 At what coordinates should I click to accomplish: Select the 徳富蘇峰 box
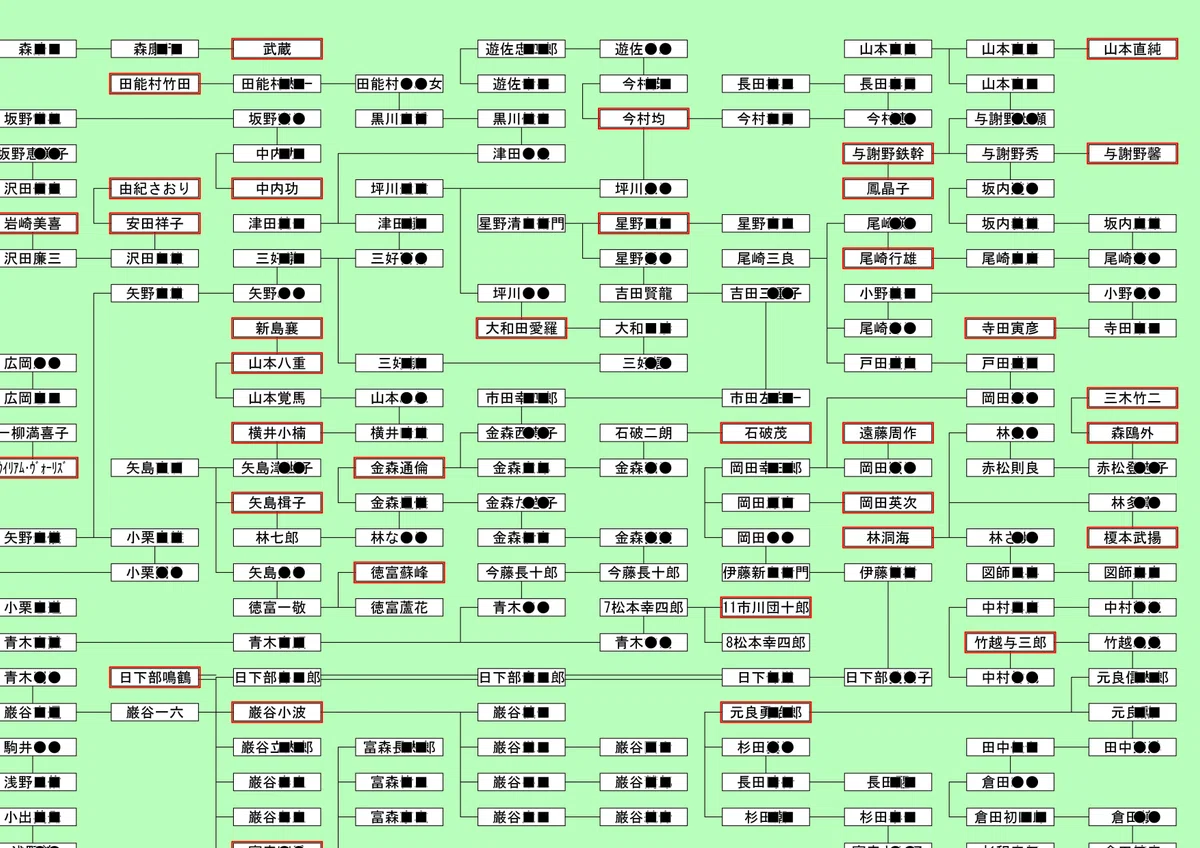pyautogui.click(x=399, y=572)
